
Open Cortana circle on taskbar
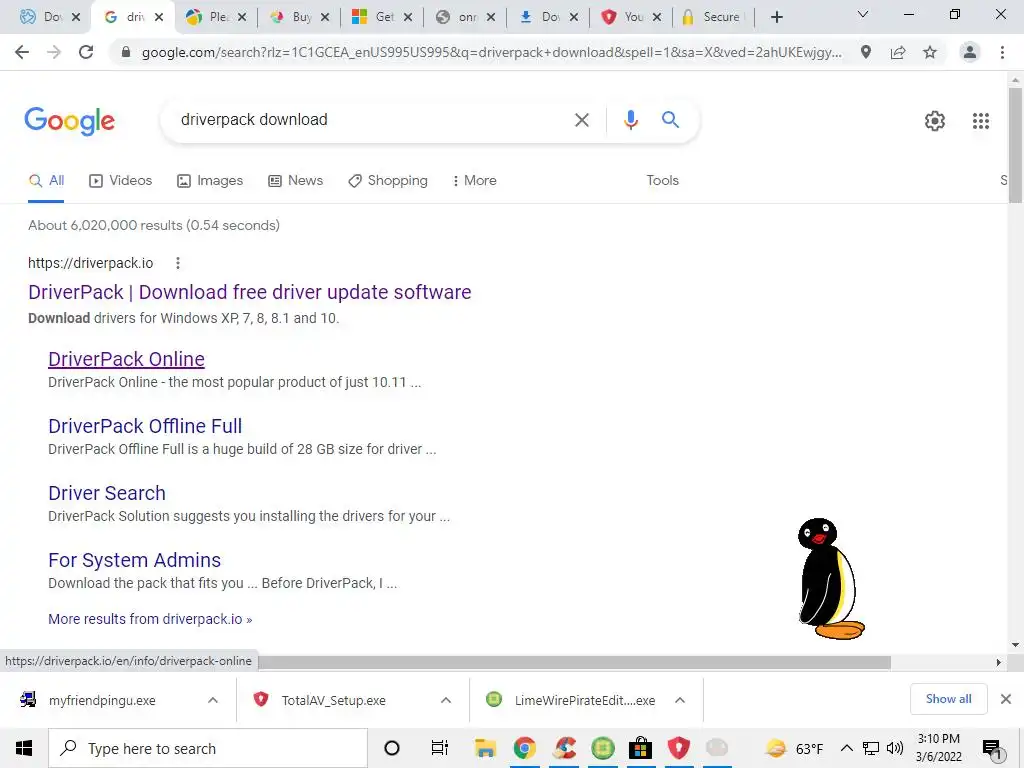point(392,748)
